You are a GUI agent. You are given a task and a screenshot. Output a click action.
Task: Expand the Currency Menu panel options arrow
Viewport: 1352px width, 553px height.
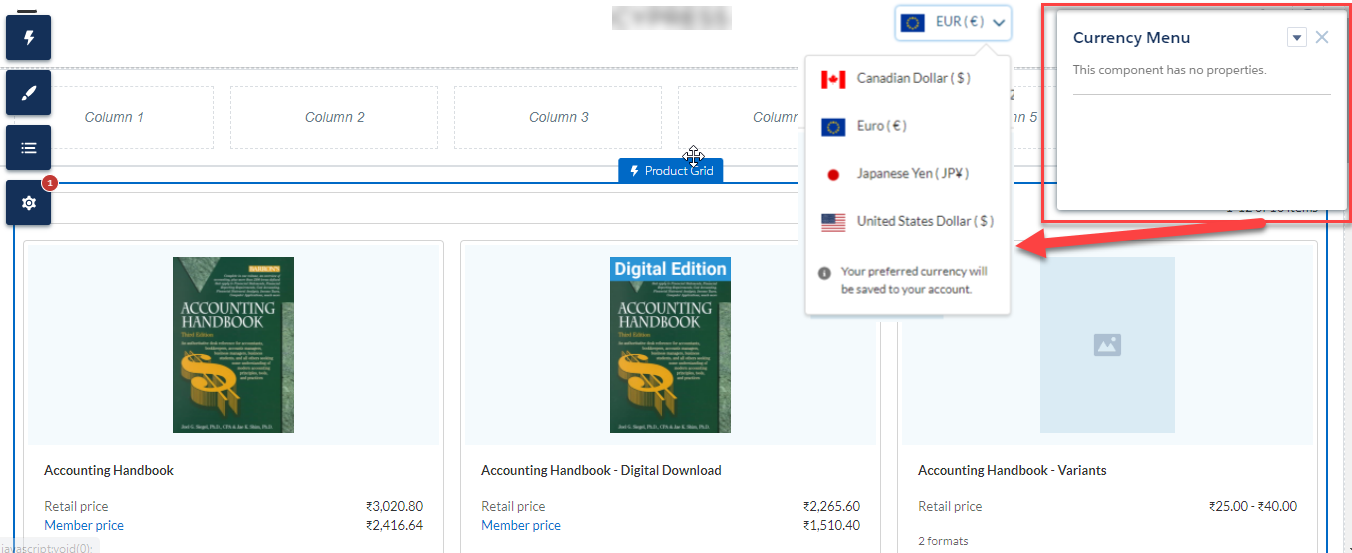[x=1296, y=38]
